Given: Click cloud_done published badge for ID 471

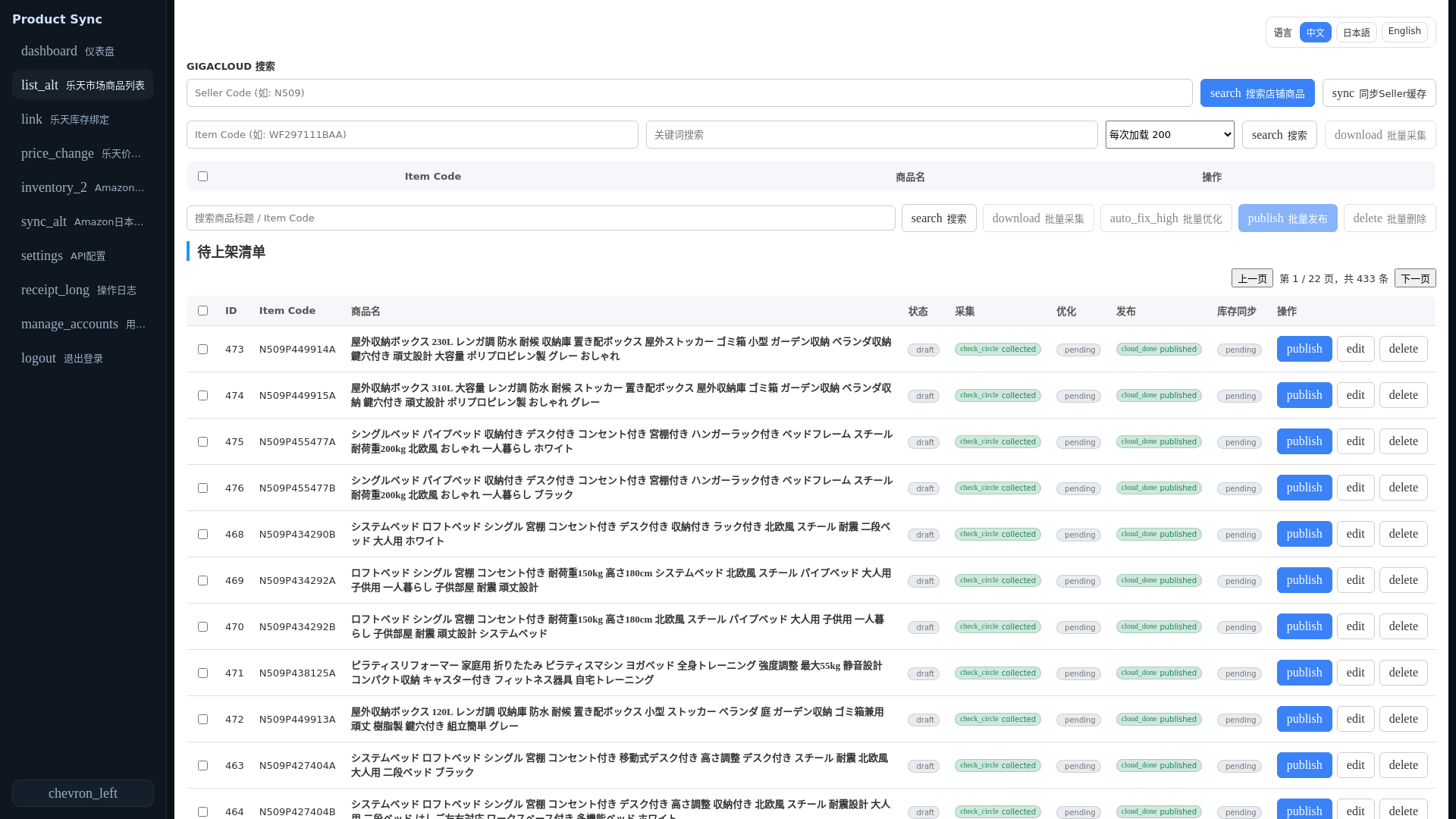Looking at the screenshot, I should pyautogui.click(x=1159, y=673).
